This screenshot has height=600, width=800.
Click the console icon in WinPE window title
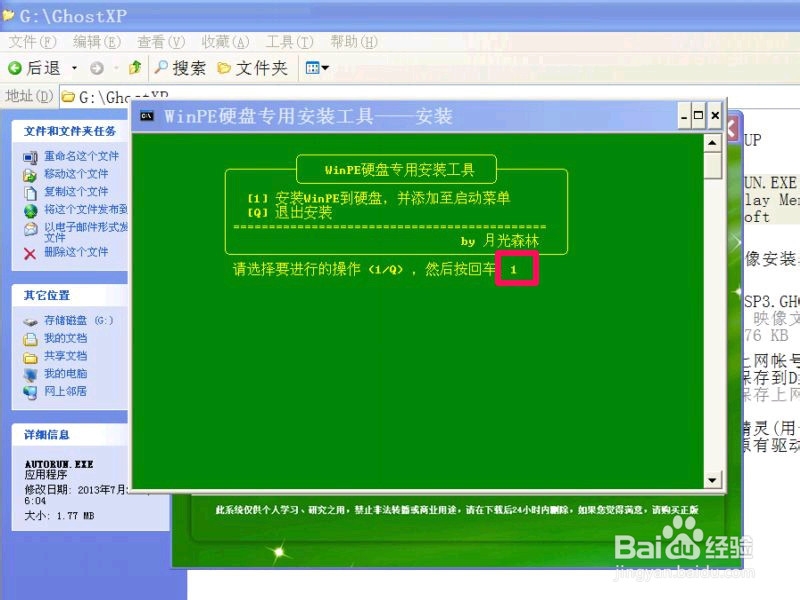click(x=147, y=116)
